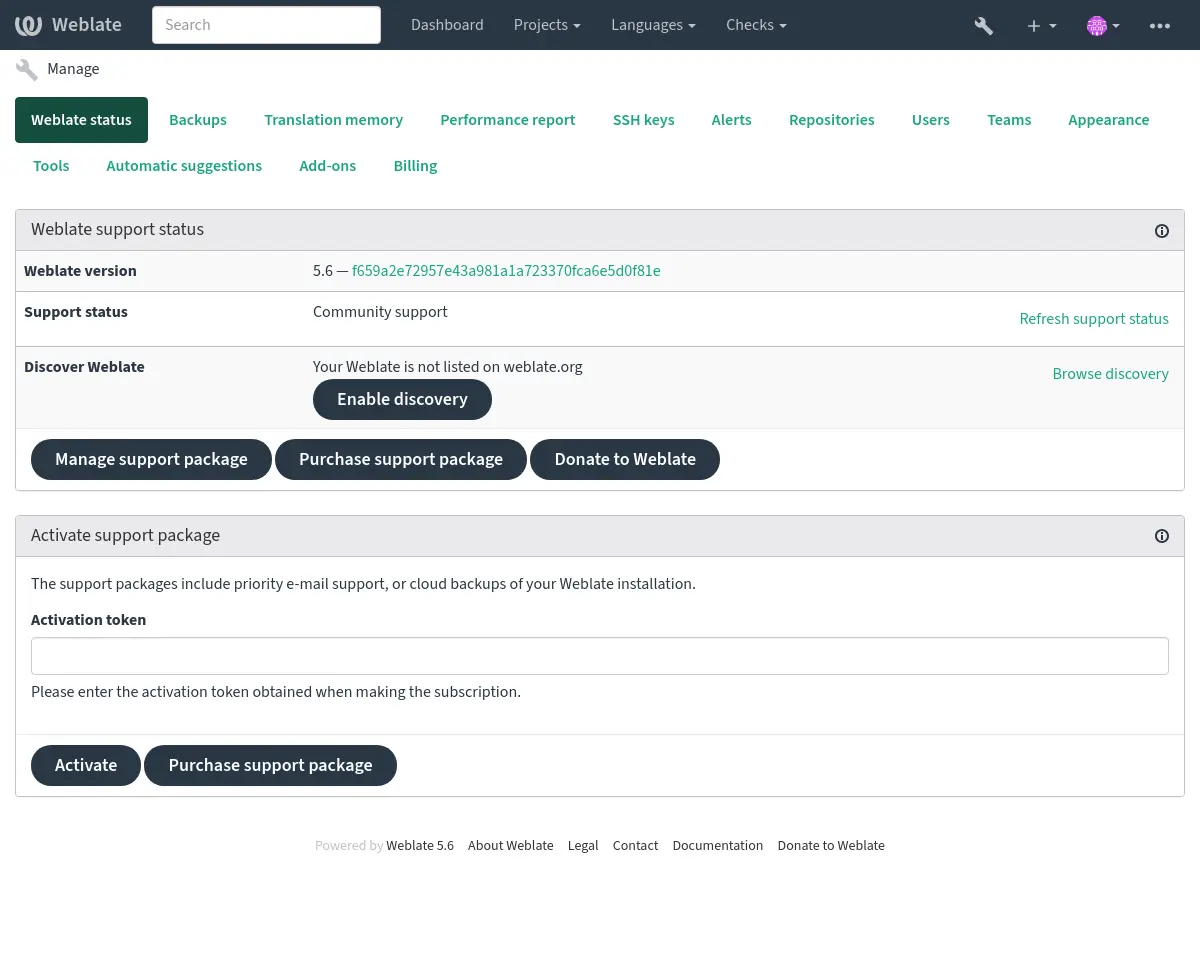Open the Add-ons tab

(327, 166)
